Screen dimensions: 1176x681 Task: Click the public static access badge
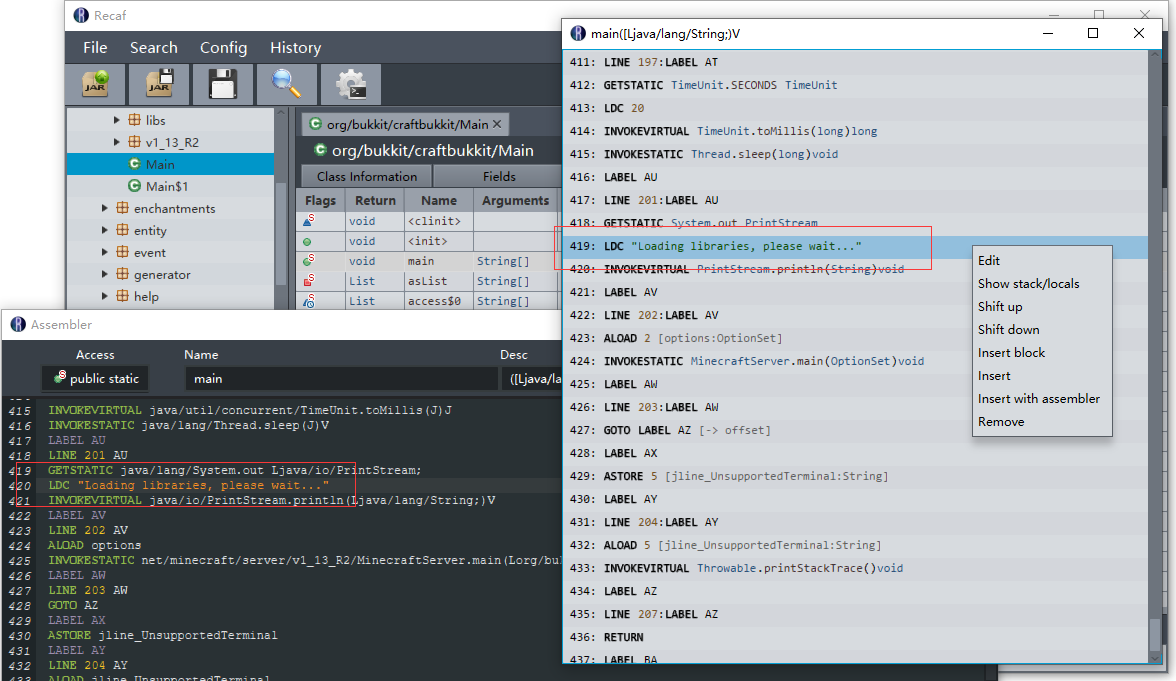click(x=94, y=378)
